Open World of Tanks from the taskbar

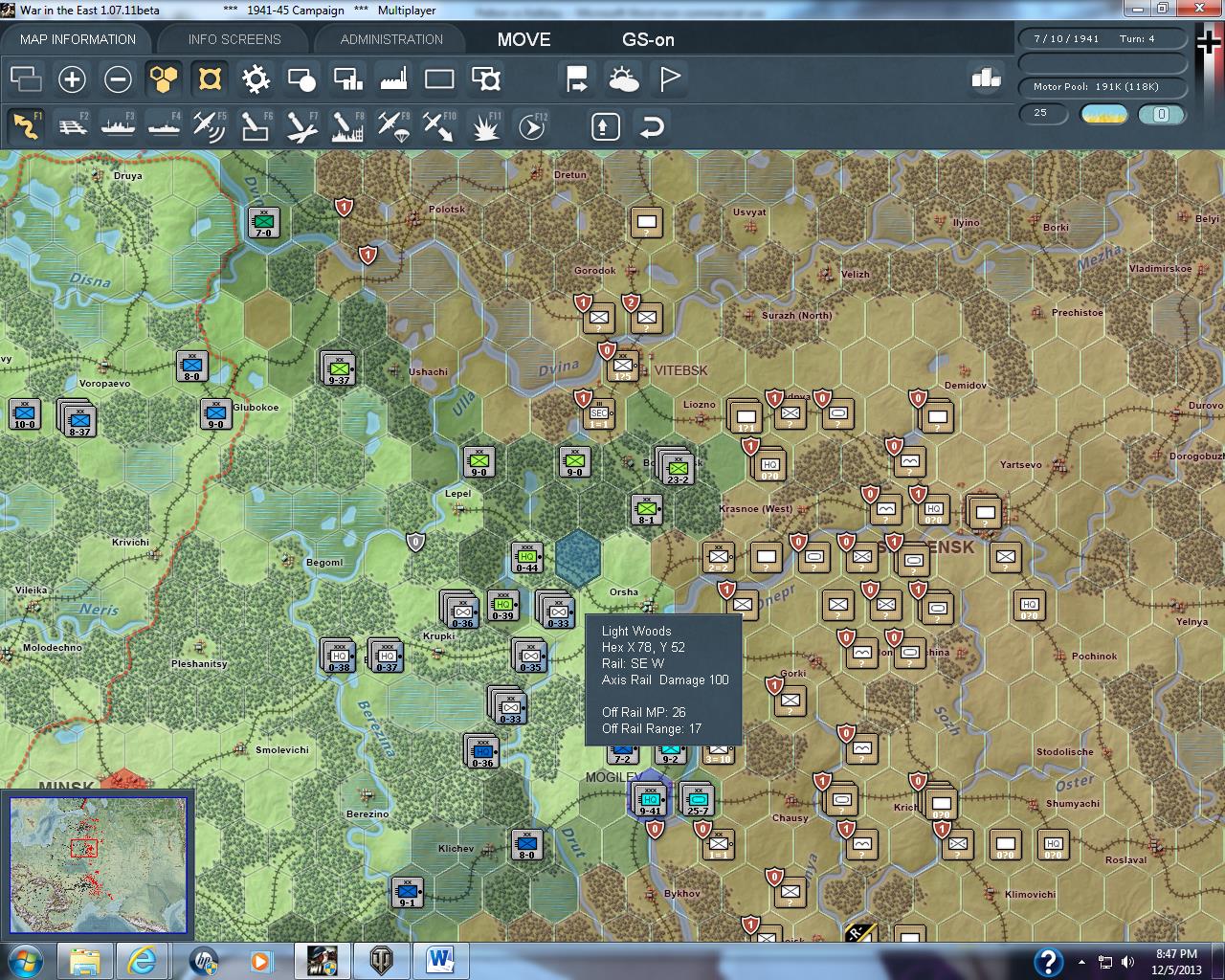(382, 961)
